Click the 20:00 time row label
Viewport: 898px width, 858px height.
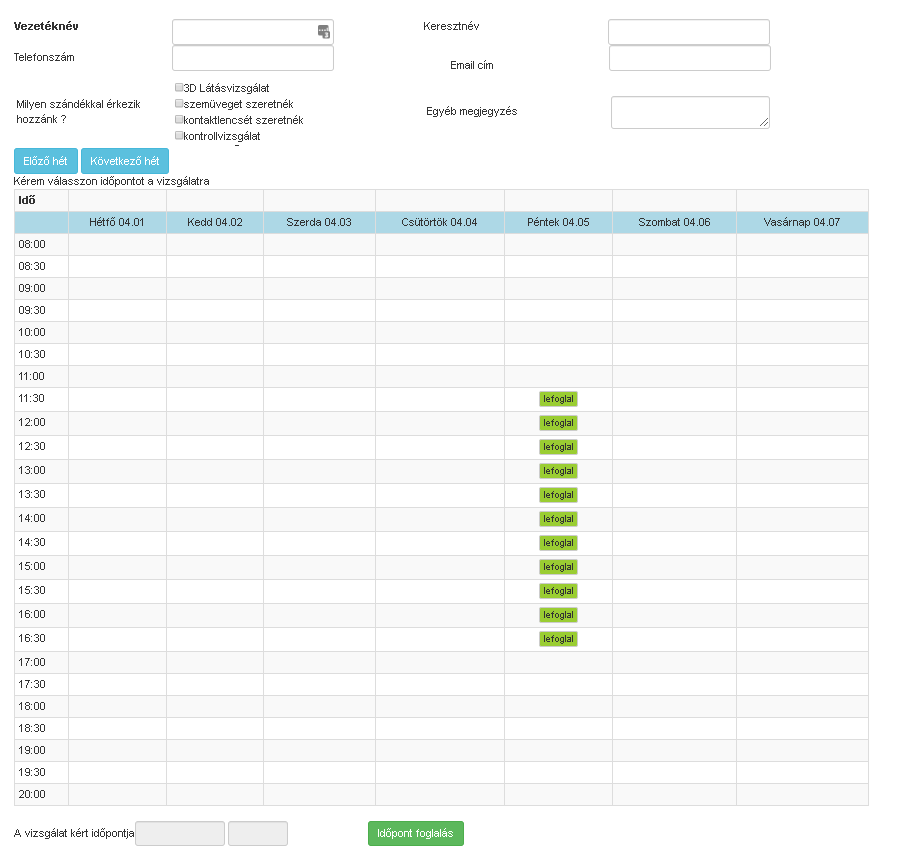[32, 794]
